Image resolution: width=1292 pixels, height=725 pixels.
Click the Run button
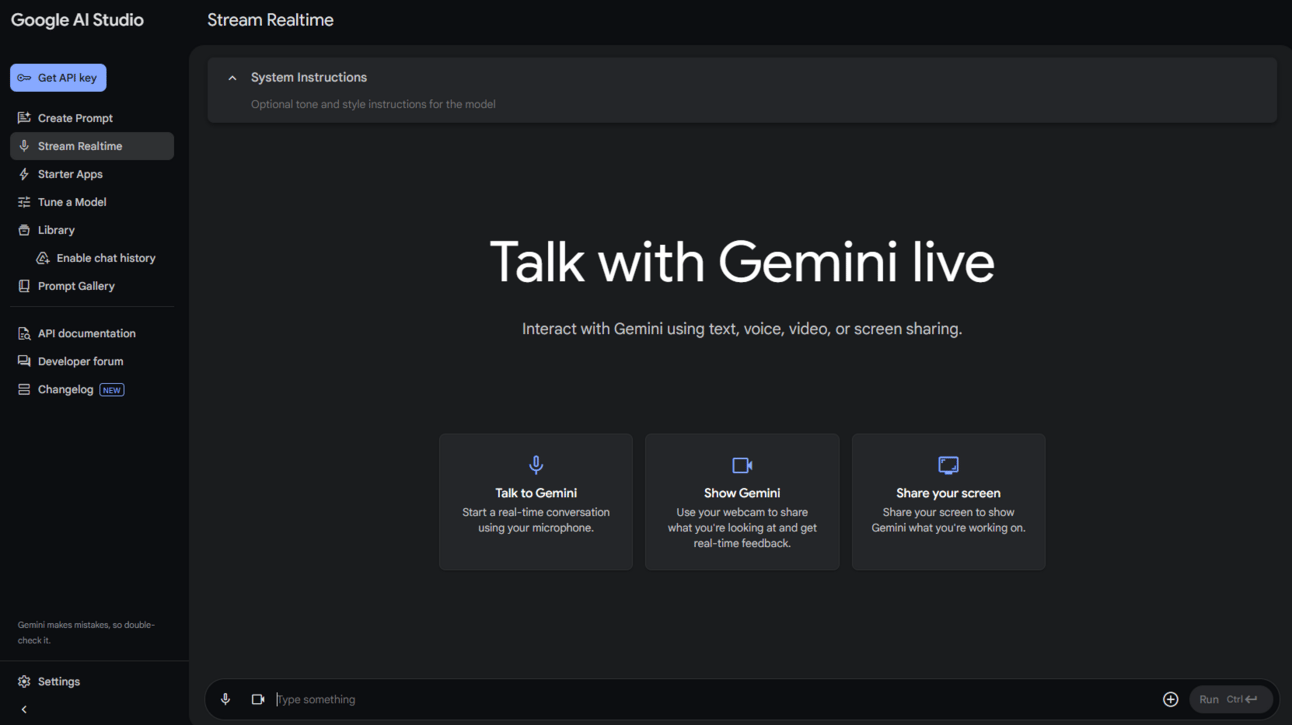point(1230,700)
